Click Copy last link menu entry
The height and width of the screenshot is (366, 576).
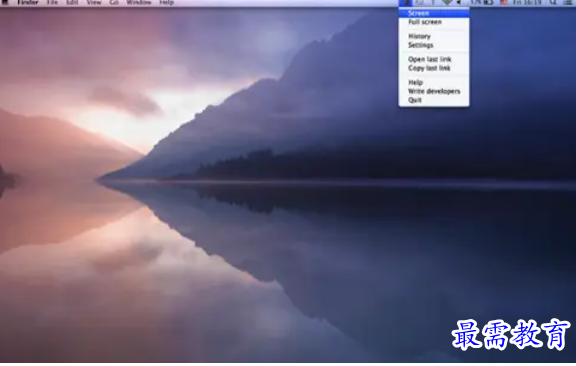click(x=434, y=68)
